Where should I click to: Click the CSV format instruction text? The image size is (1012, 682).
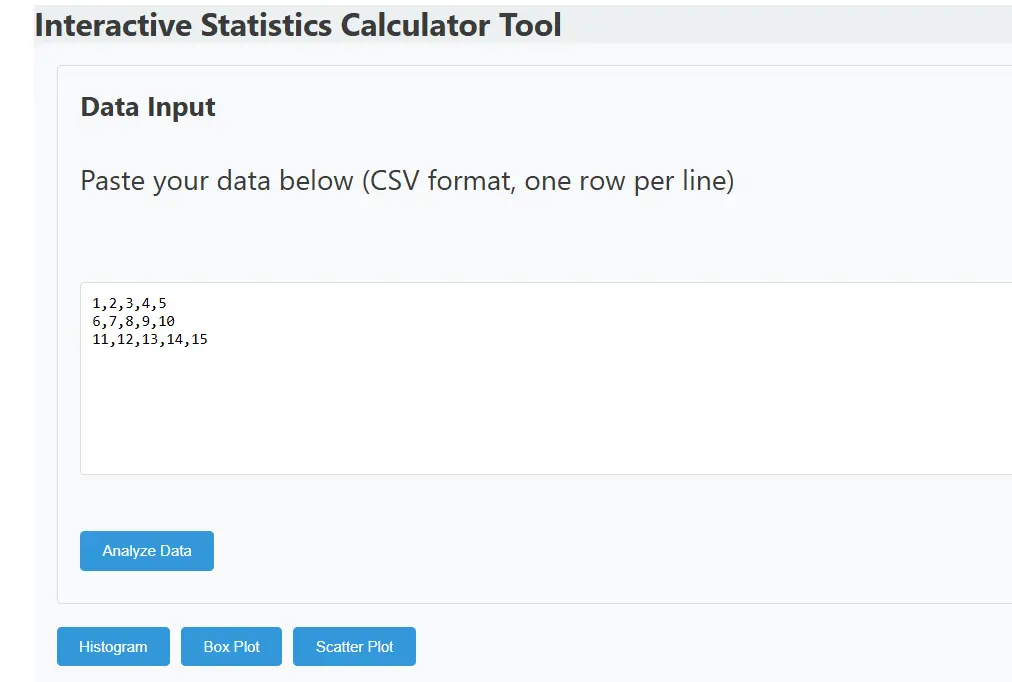406,181
